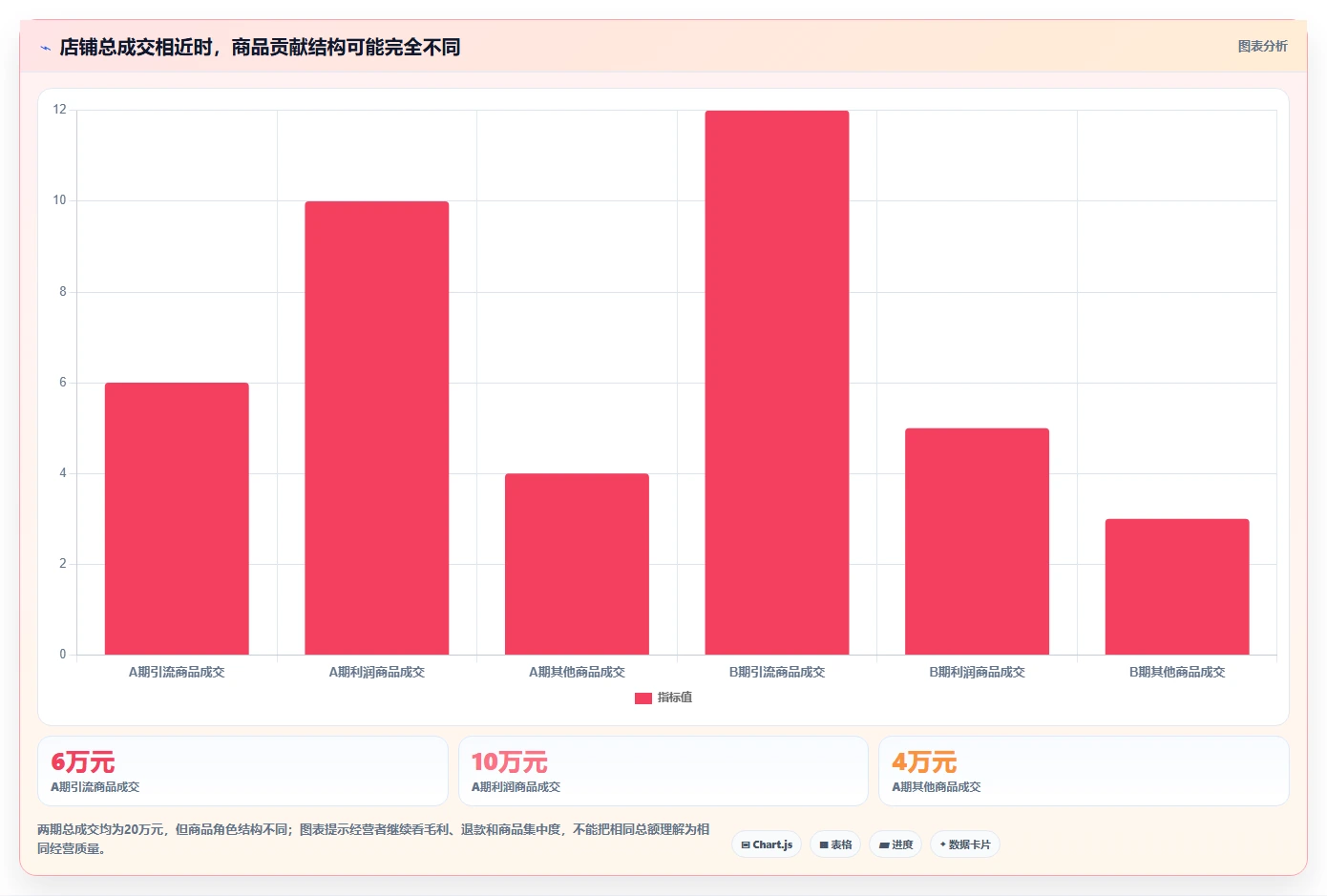Click the B期引流商品成交 bar
The width and height of the screenshot is (1327, 896).
(x=777, y=383)
